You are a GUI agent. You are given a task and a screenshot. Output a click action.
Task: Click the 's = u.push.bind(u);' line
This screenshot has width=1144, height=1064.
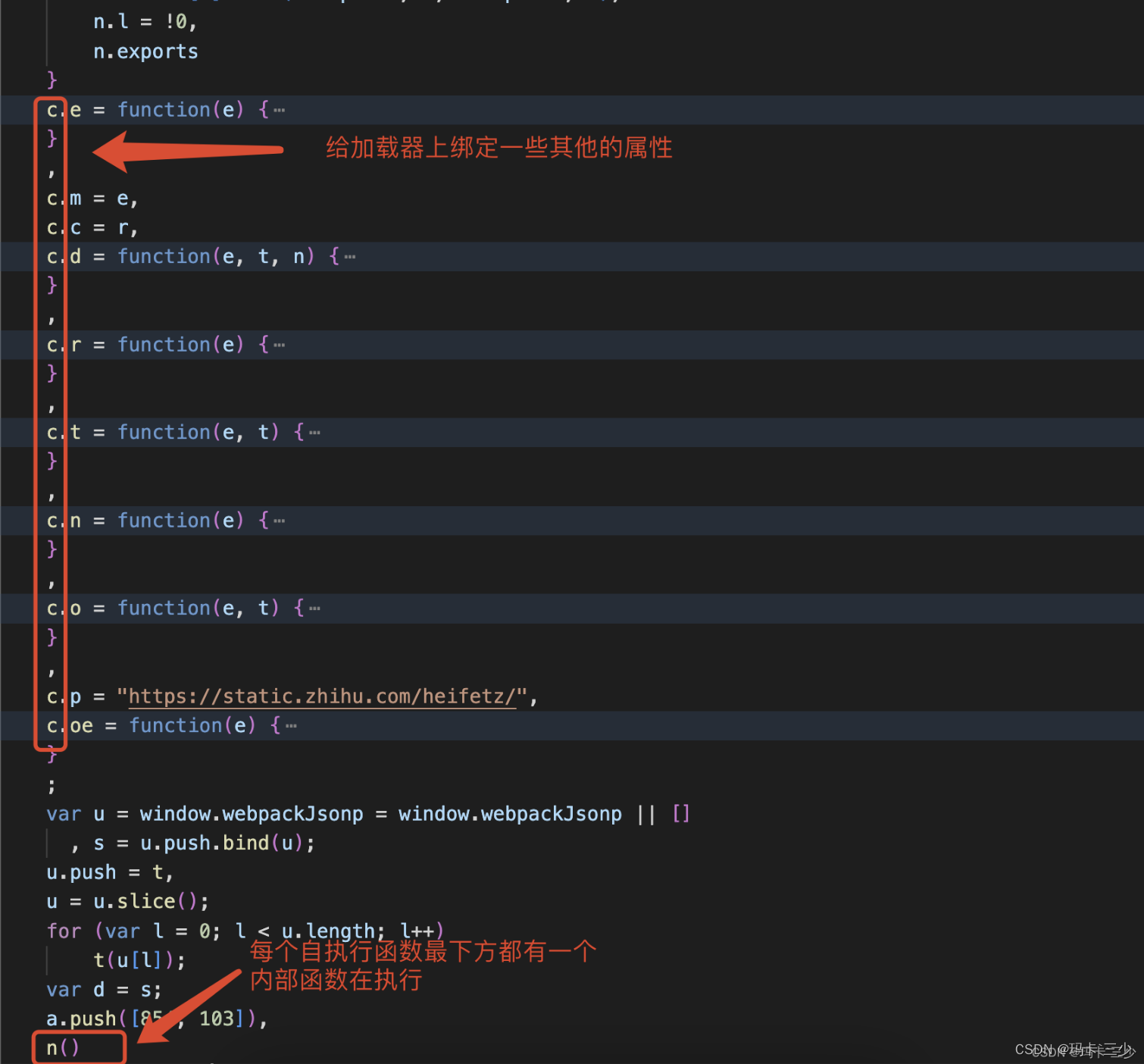205,843
